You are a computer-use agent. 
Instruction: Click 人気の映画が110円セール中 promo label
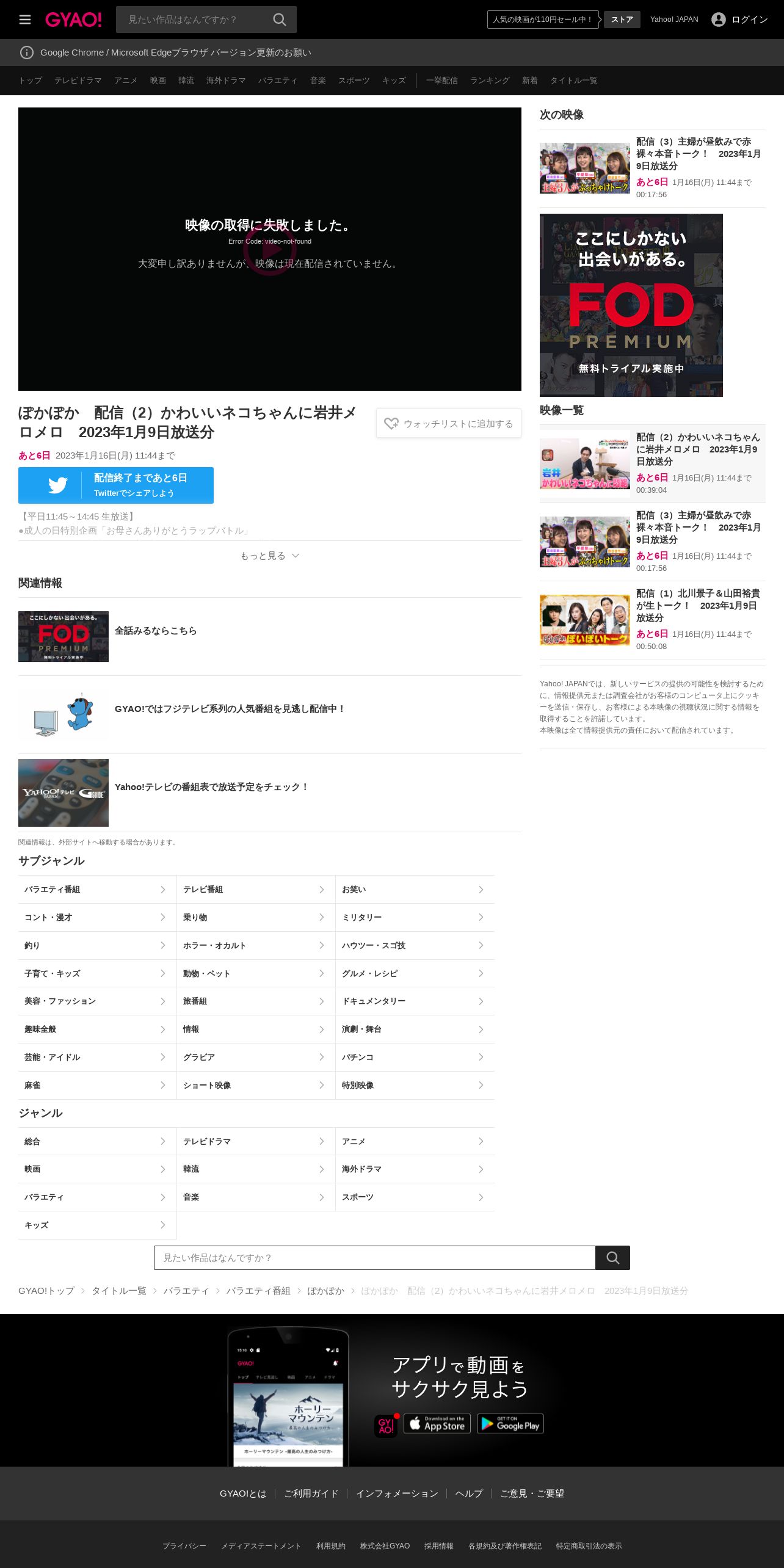pyautogui.click(x=543, y=20)
